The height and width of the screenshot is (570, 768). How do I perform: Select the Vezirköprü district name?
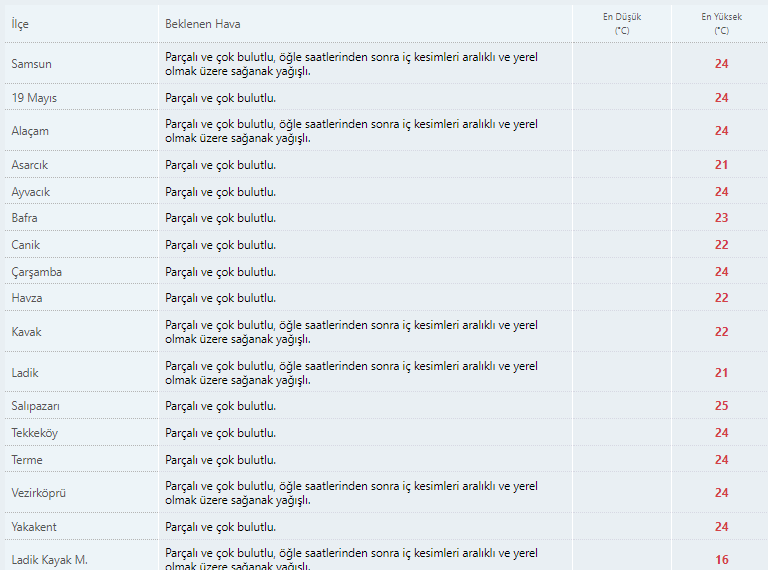(x=39, y=493)
